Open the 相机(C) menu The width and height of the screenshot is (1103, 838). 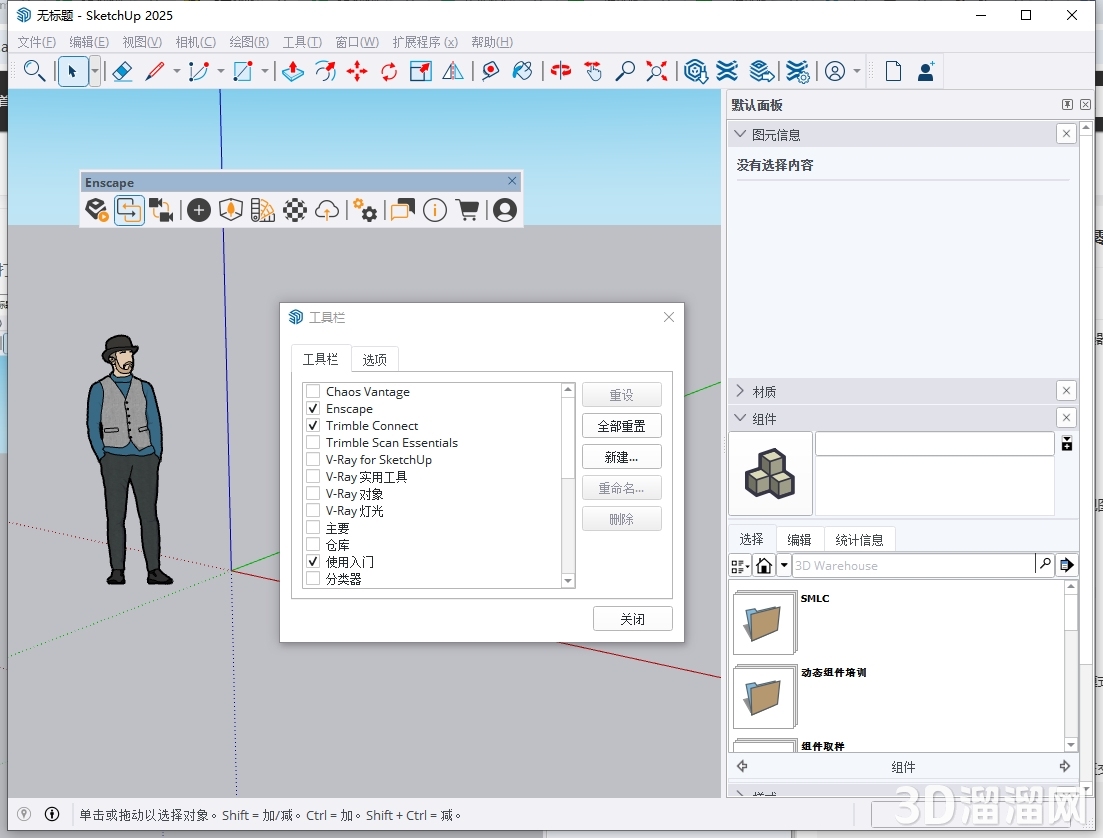(196, 42)
